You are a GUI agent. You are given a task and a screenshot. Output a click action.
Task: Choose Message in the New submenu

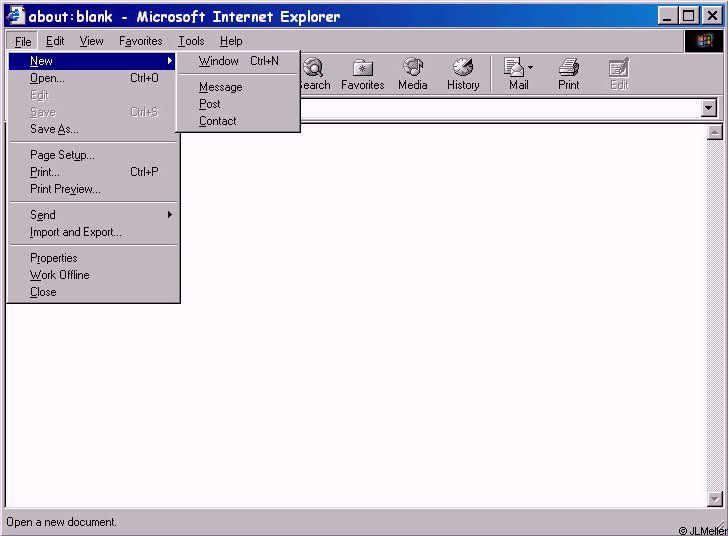238,87
